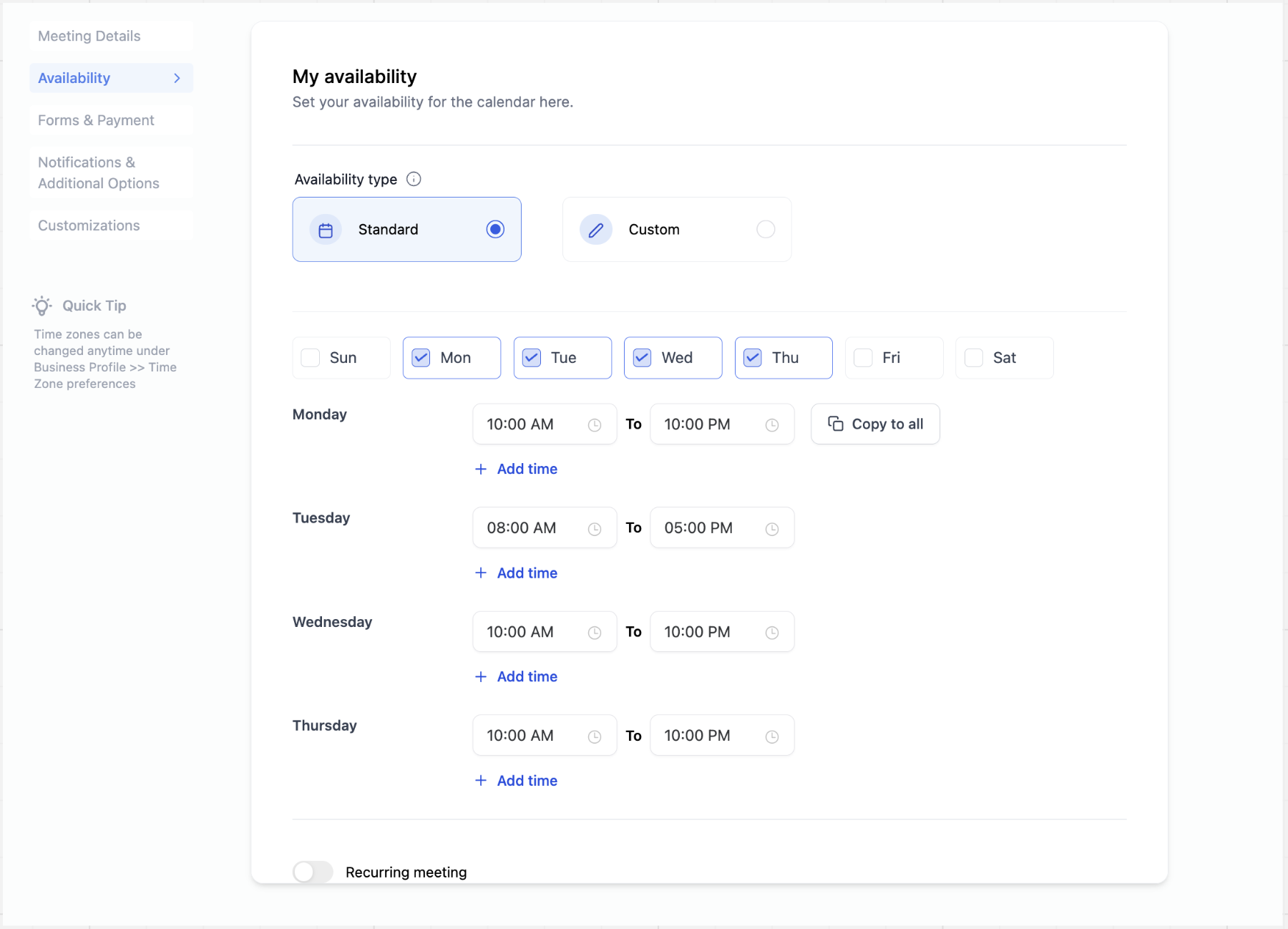Image resolution: width=1288 pixels, height=929 pixels.
Task: Open Tuesday end time clock picker
Action: coord(772,529)
